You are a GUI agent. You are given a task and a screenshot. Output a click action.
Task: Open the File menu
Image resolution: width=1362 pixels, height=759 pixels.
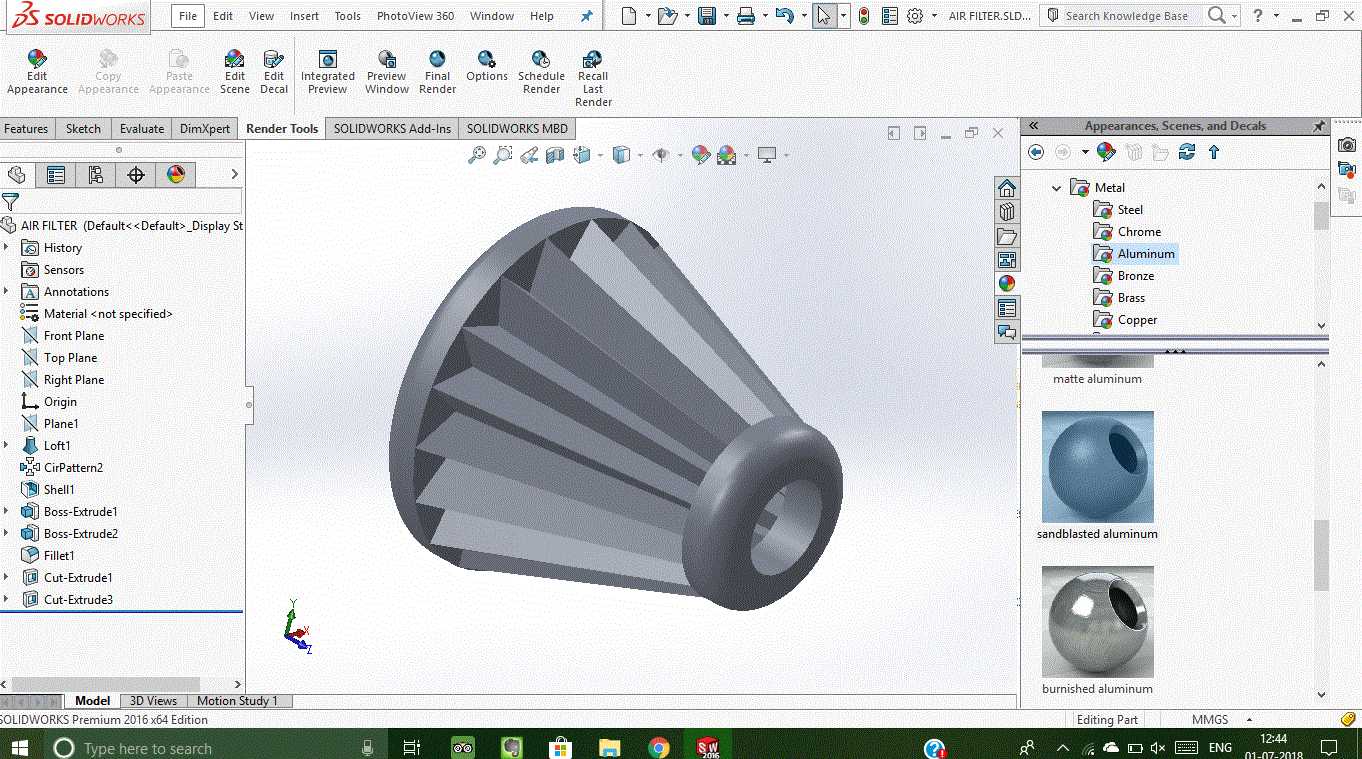click(x=188, y=16)
